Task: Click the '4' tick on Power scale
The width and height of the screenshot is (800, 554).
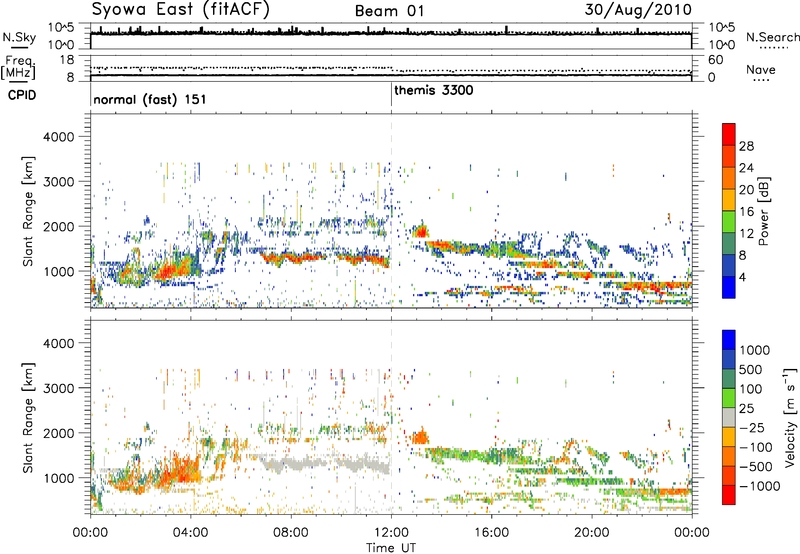Action: point(742,278)
